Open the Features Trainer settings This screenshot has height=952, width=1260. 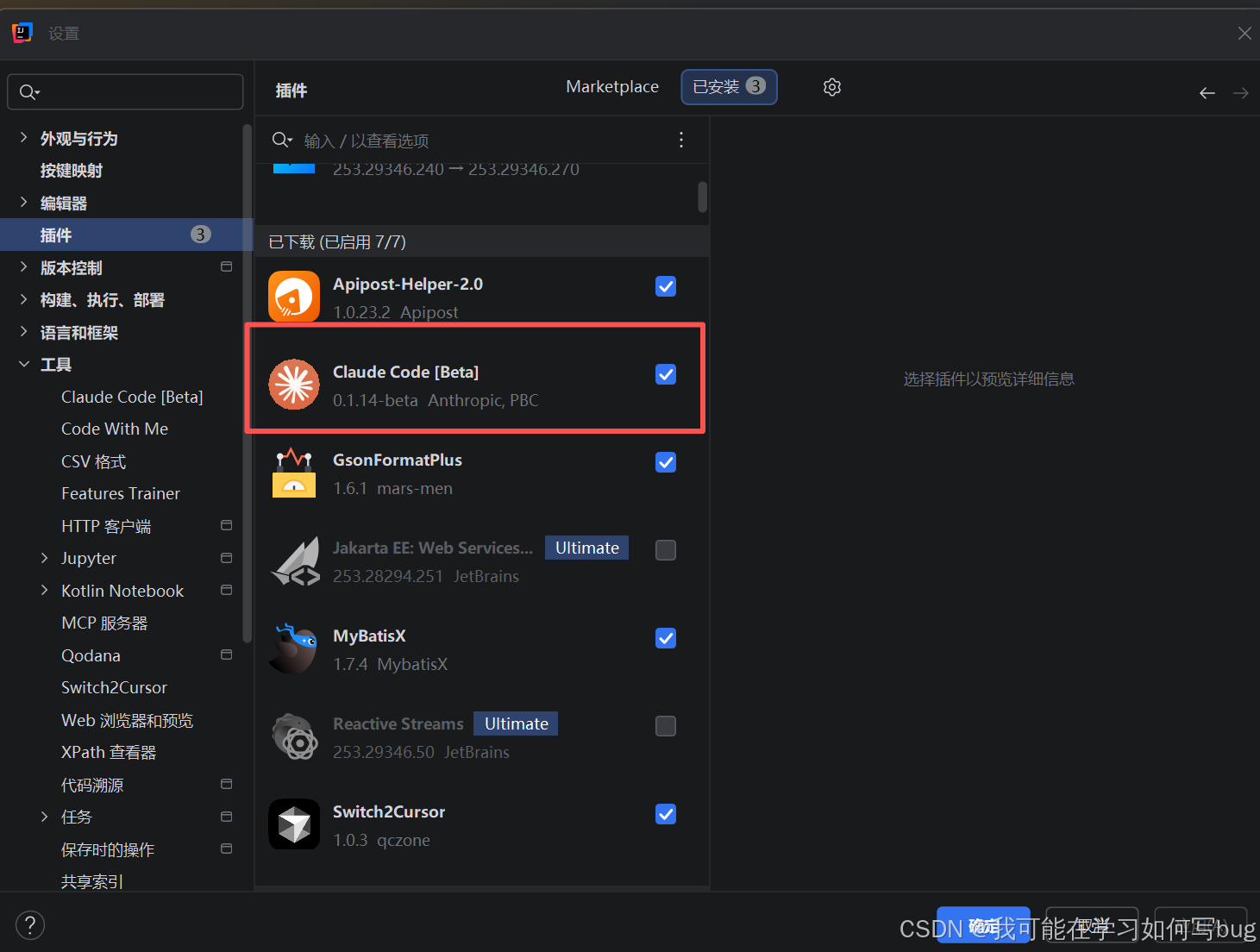tap(121, 493)
